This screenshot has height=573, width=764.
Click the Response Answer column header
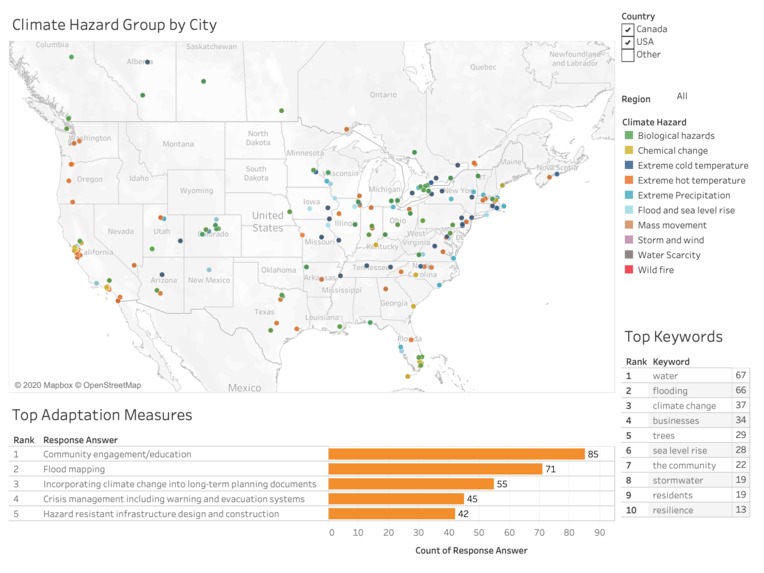[x=80, y=440]
